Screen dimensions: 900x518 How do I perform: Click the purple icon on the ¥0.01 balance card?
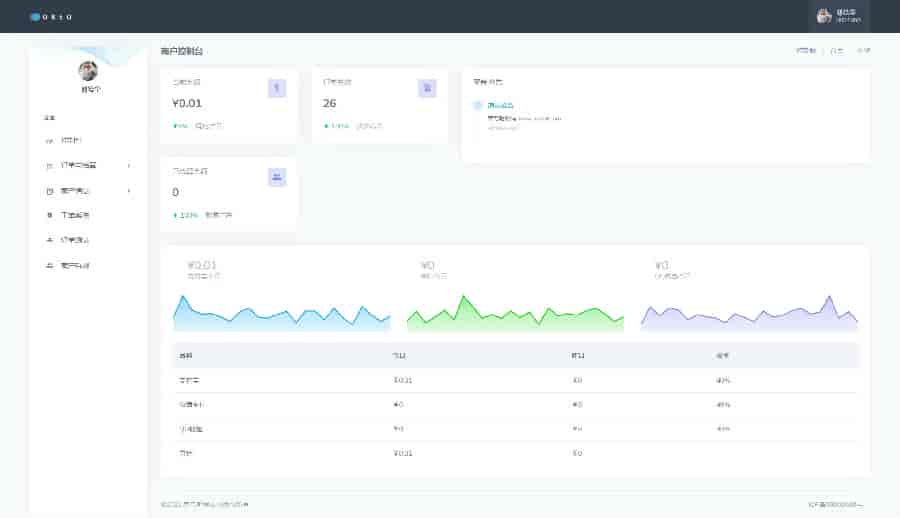click(277, 88)
